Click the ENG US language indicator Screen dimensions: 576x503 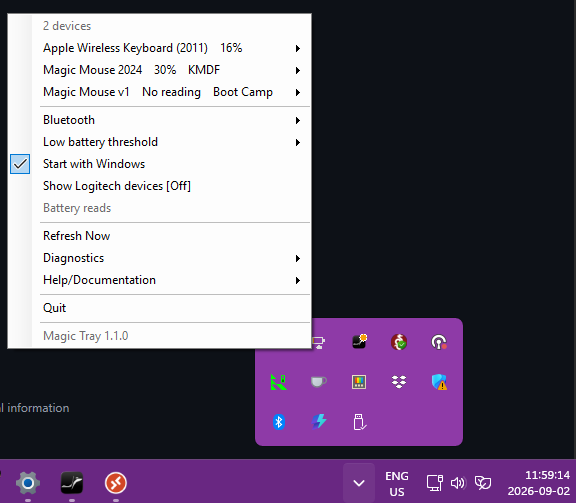(397, 484)
